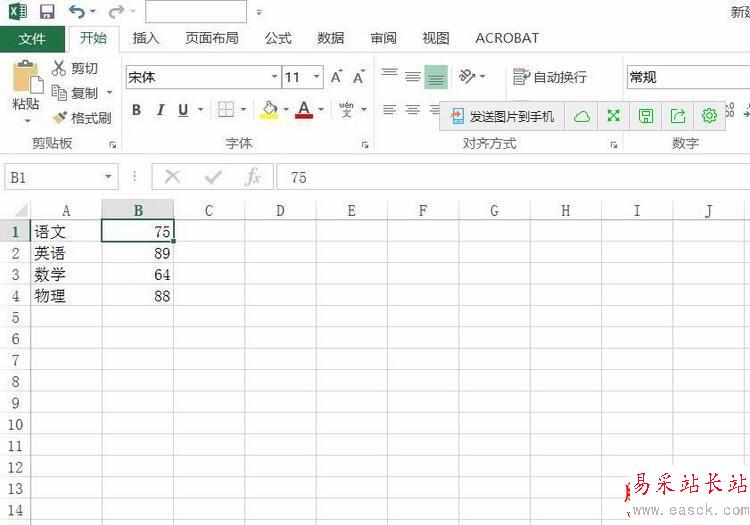Select column D header

(280, 210)
